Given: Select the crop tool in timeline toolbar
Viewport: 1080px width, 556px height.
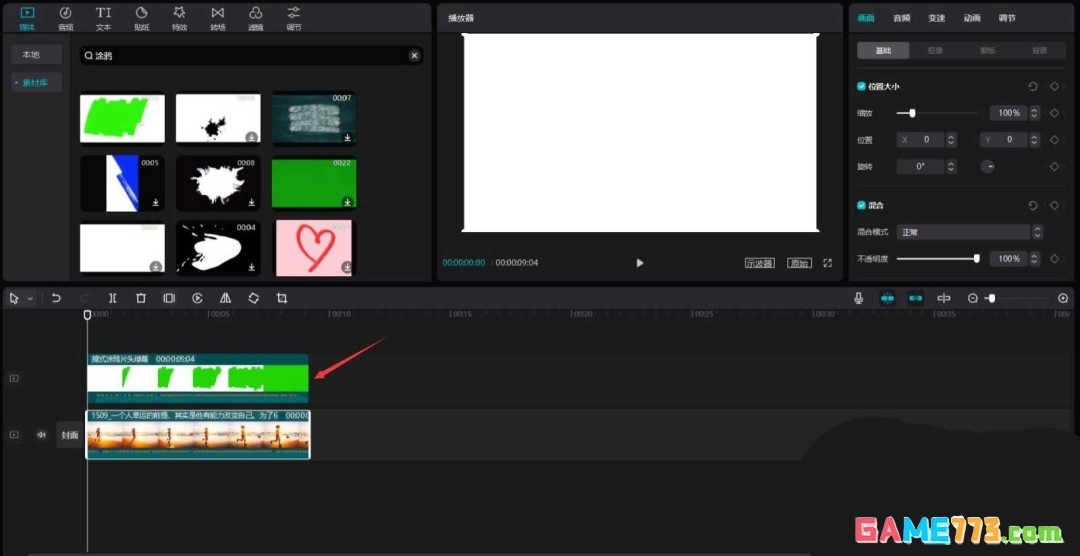Looking at the screenshot, I should (x=282, y=298).
